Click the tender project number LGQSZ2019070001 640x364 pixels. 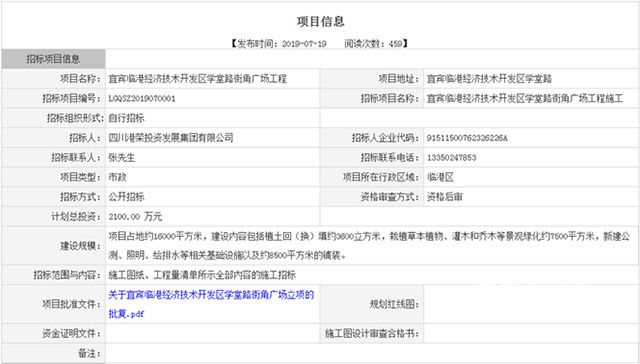pyautogui.click(x=142, y=98)
